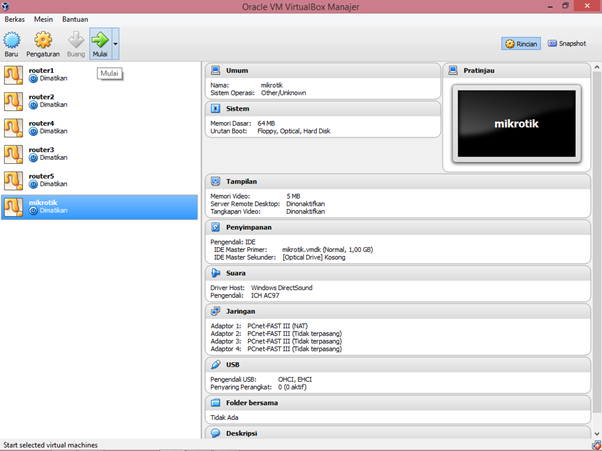This screenshot has width=602, height=451.
Task: Click the Tampilan display section icon
Action: tap(216, 181)
